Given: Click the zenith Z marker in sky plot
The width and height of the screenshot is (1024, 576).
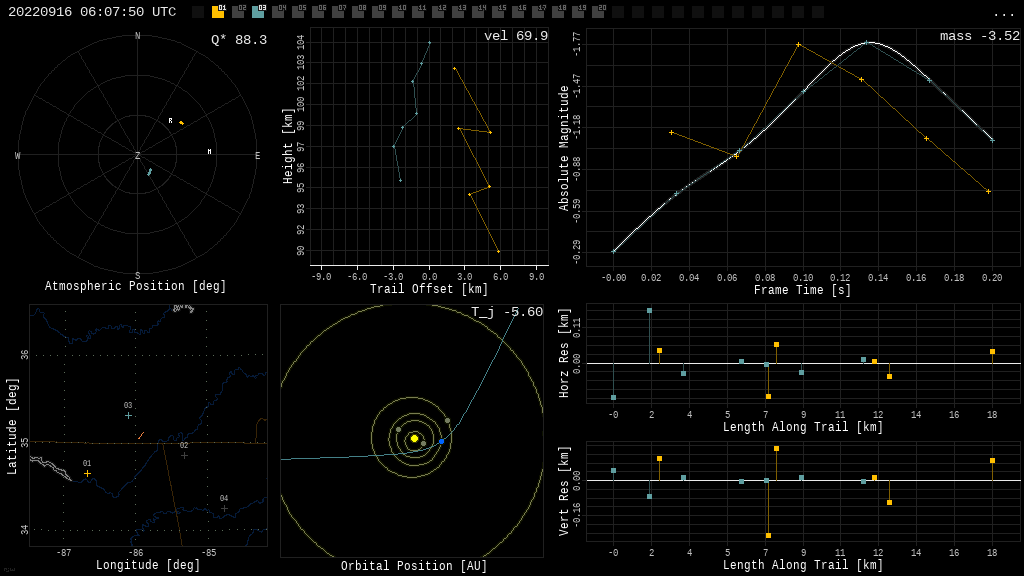Looking at the screenshot, I should [138, 156].
